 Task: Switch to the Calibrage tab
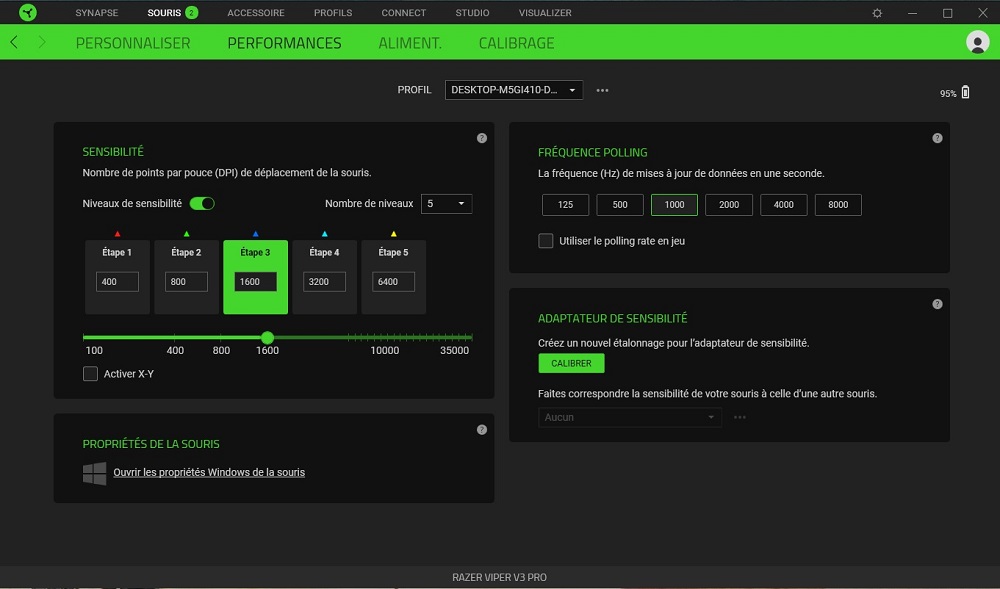pos(516,43)
